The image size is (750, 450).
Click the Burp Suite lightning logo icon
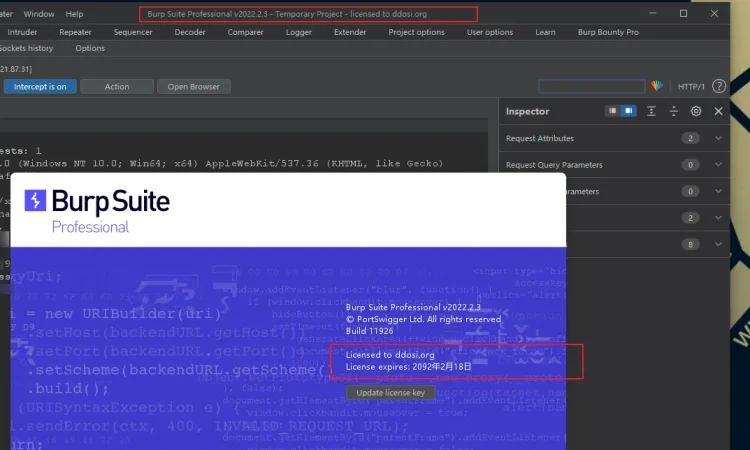pos(35,200)
